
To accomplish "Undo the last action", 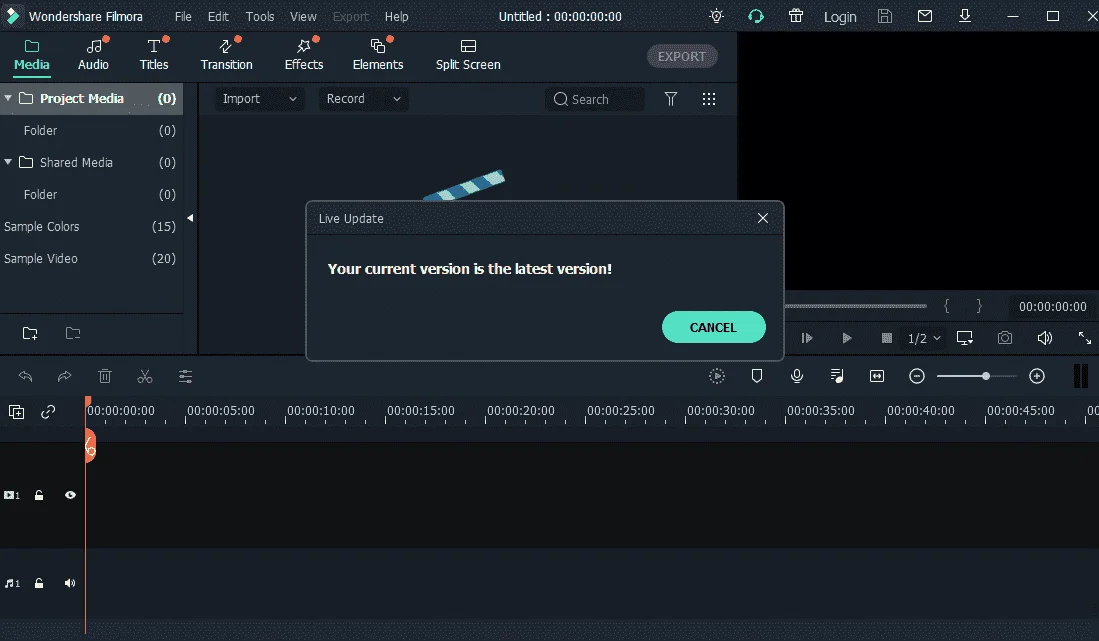I will tap(25, 376).
